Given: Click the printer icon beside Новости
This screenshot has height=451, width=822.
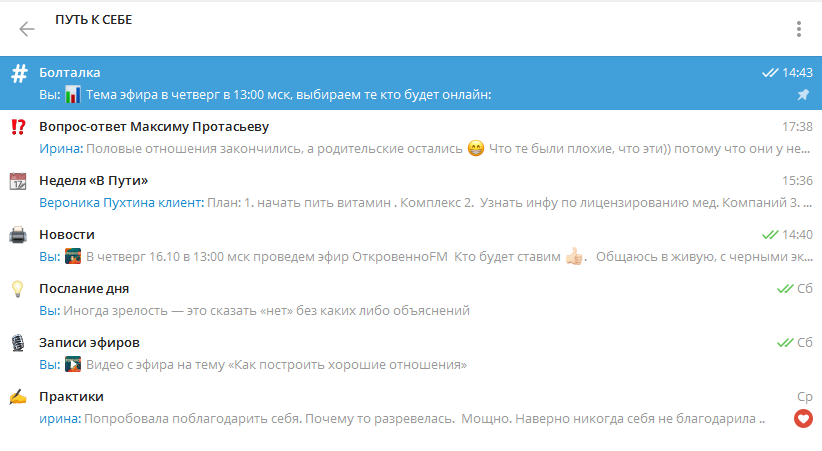Looking at the screenshot, I should click(x=17, y=236).
